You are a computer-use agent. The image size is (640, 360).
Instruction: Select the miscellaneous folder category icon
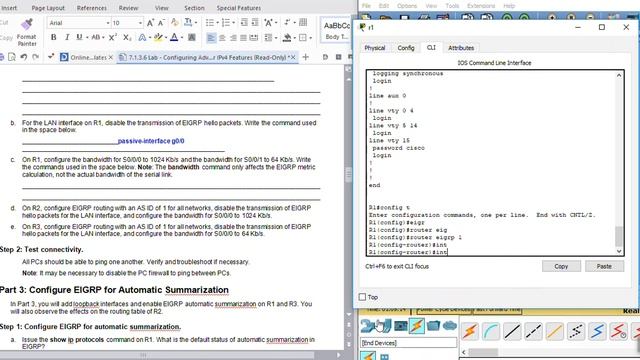pyautogui.click(x=433, y=326)
